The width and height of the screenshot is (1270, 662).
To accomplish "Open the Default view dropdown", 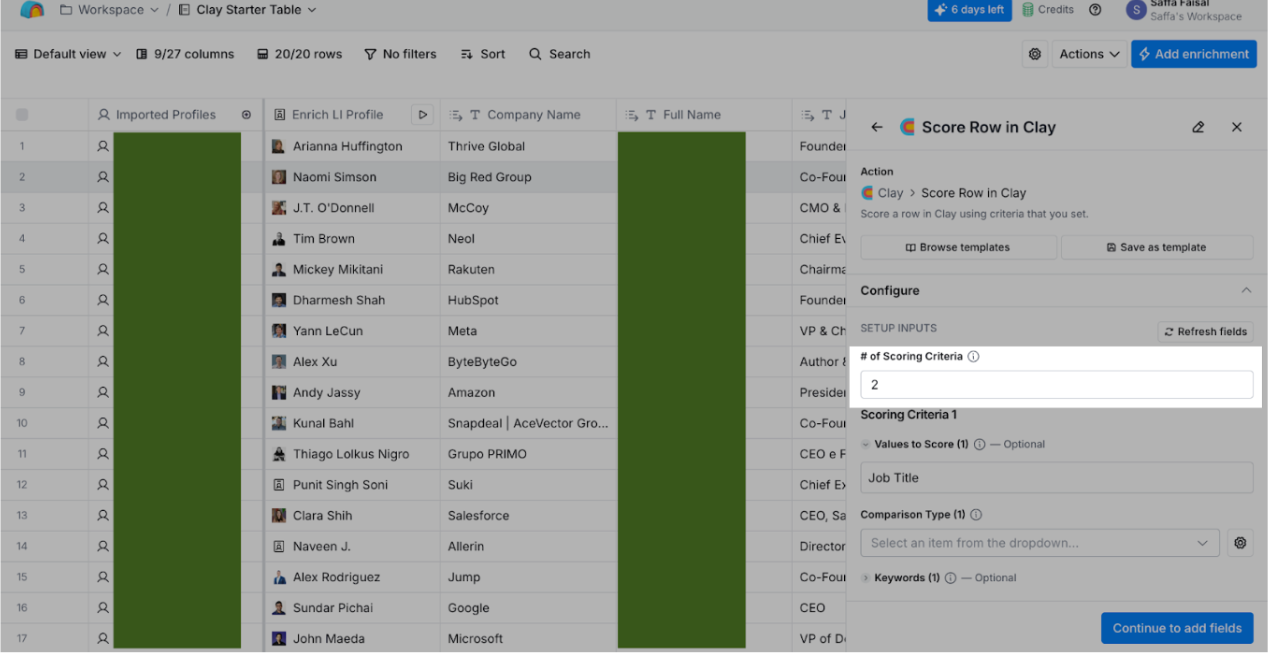I will pyautogui.click(x=68, y=54).
